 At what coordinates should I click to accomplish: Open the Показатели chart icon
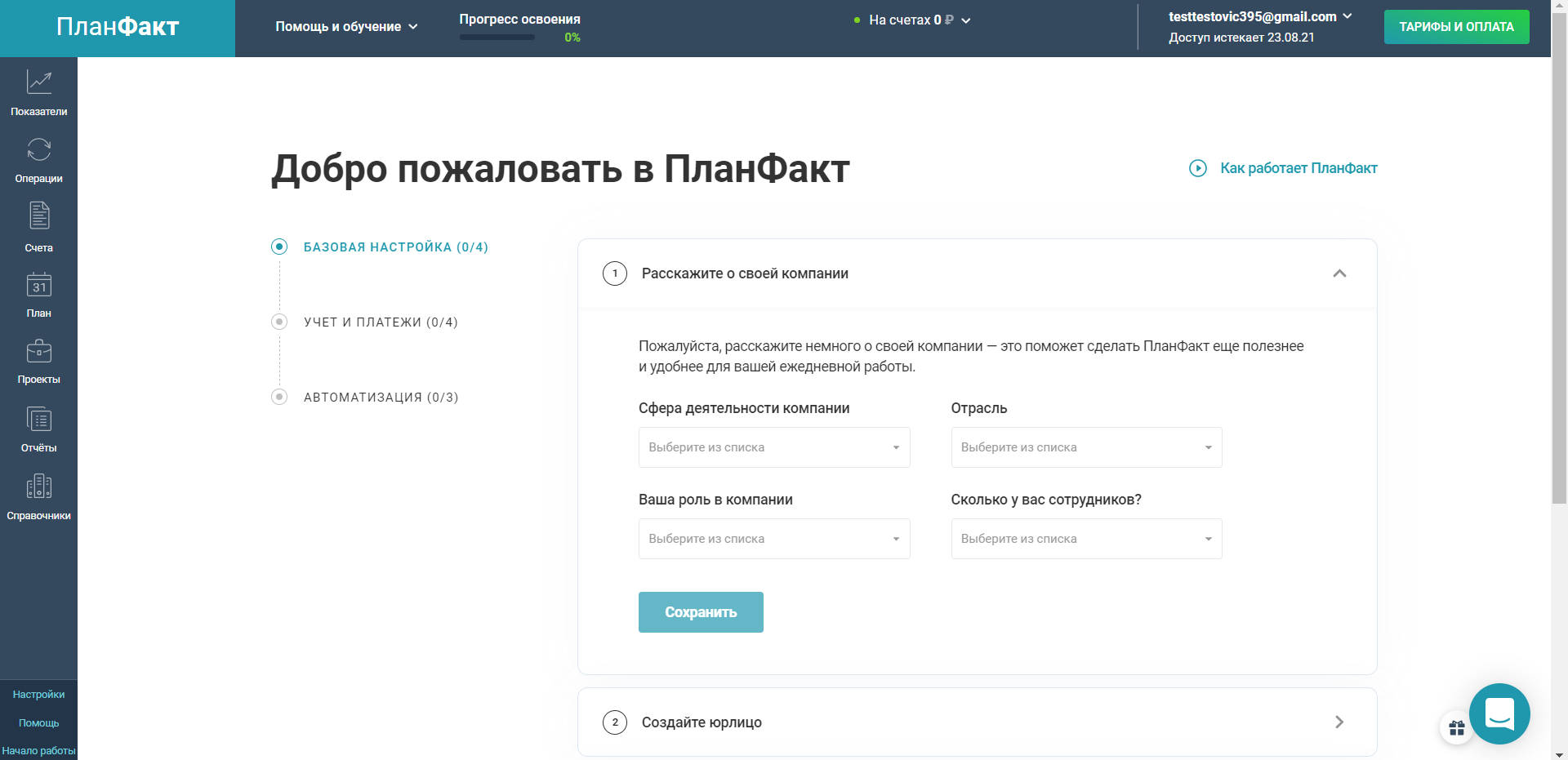39,82
